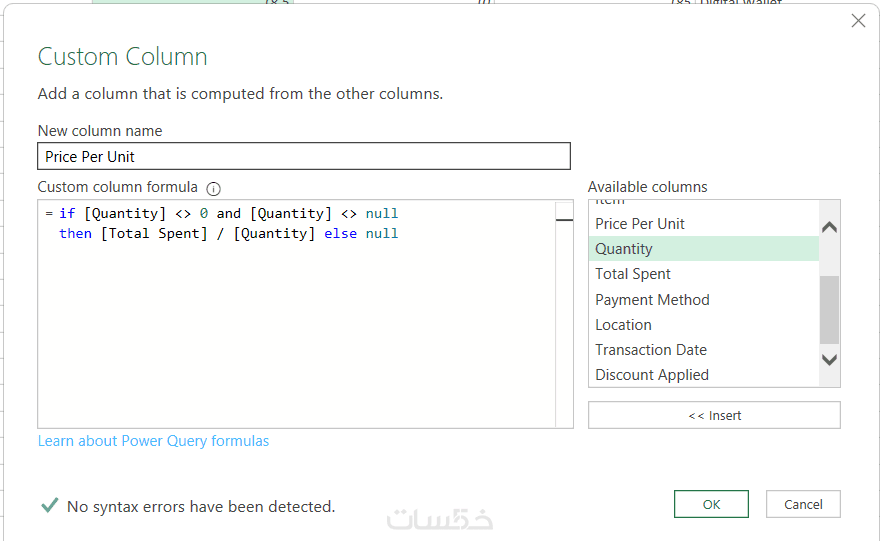
Task: Pick the Location column
Action: (x=623, y=325)
